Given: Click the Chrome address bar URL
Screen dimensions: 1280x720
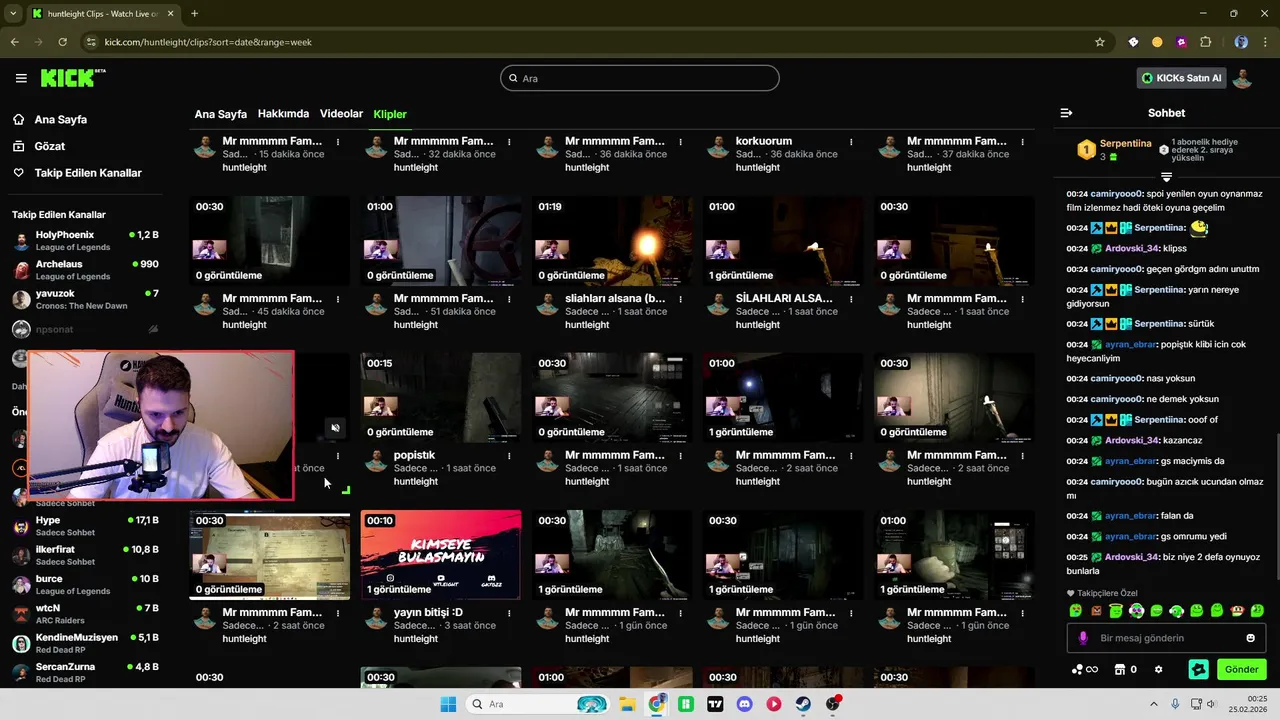Looking at the screenshot, I should [208, 42].
